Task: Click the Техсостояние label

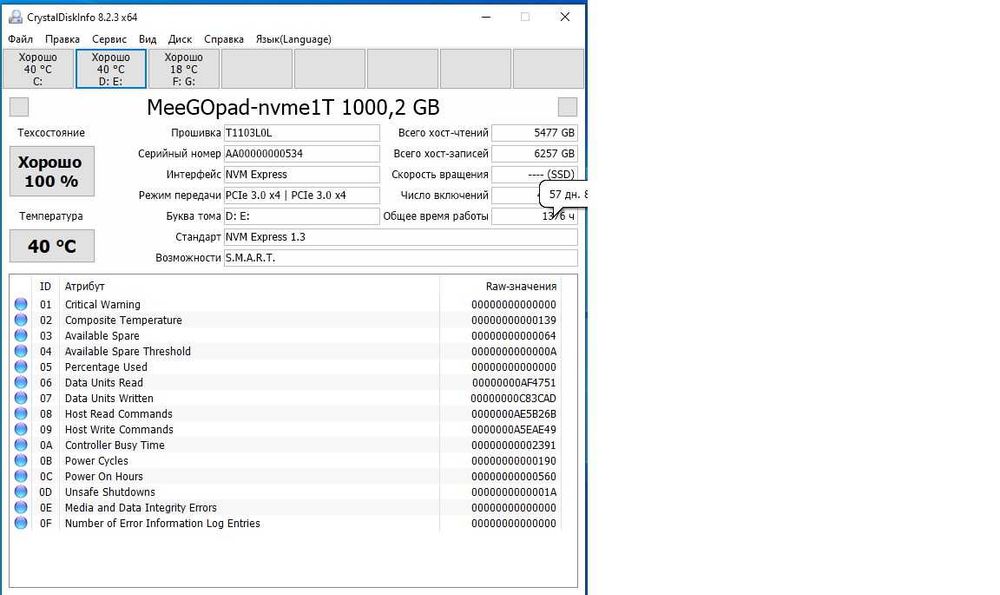Action: 51,133
